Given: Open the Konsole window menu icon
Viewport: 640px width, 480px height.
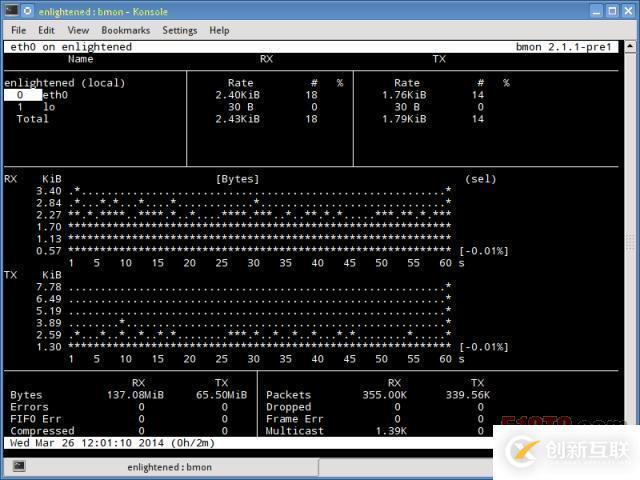Looking at the screenshot, I should click(x=11, y=11).
